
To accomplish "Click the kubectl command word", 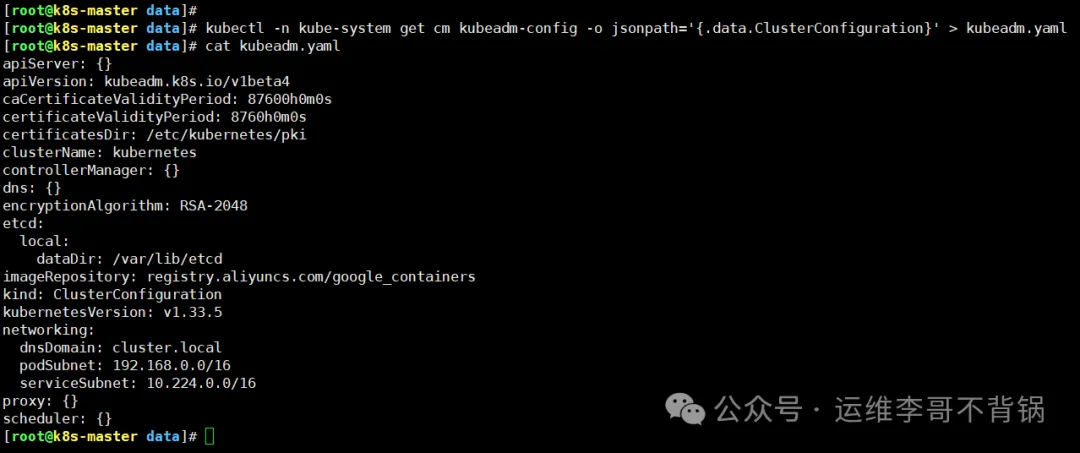I will click(x=234, y=28).
